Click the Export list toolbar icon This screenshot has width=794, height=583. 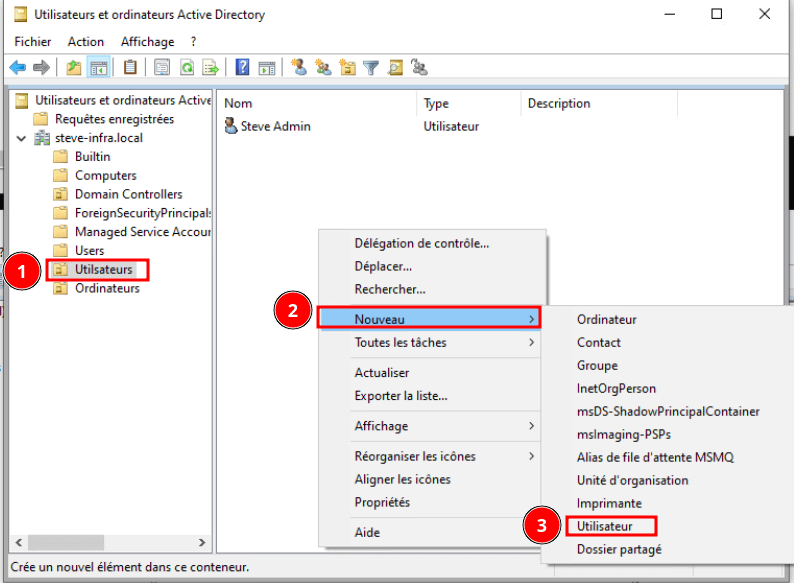(x=211, y=68)
